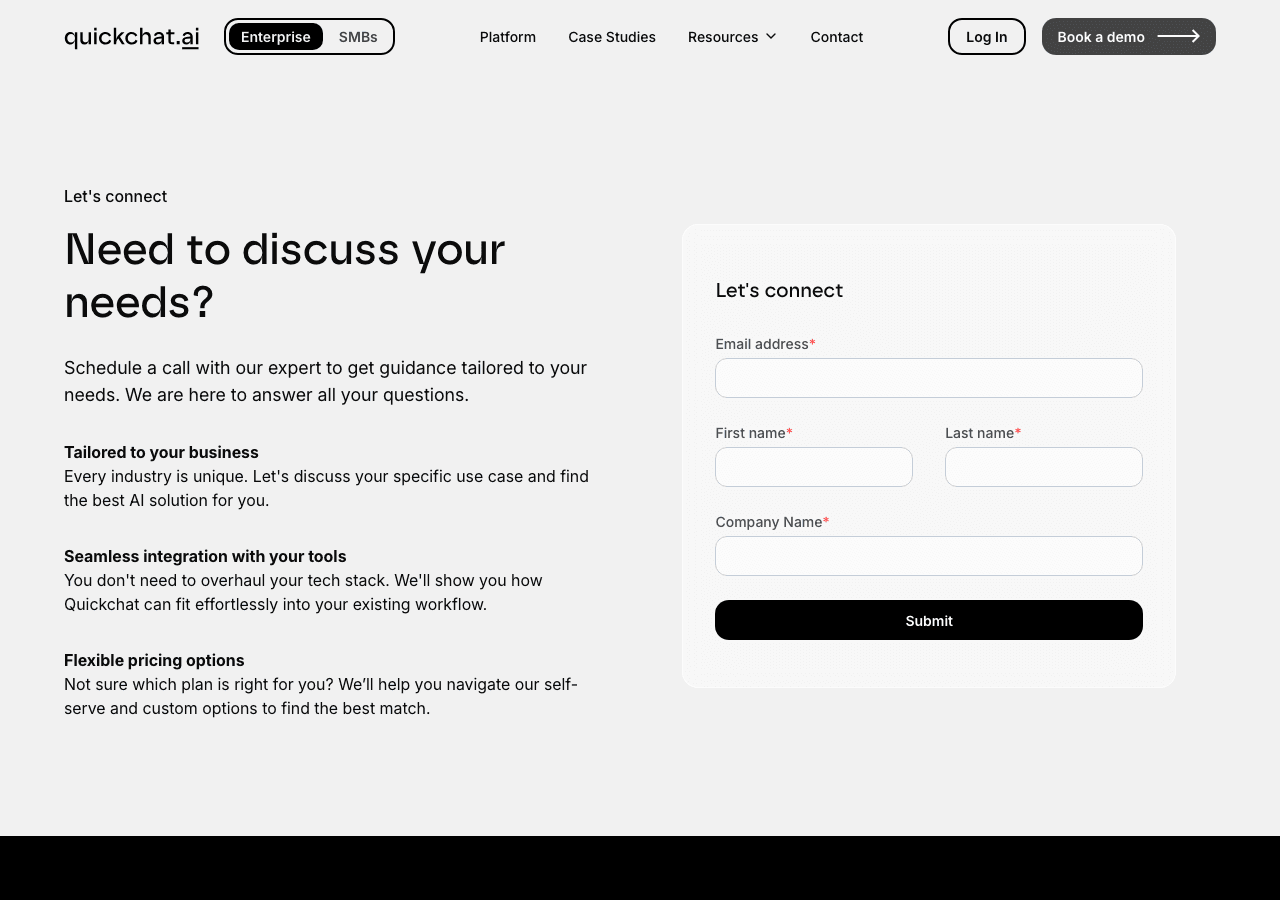The image size is (1280, 900).
Task: Submit the Let's connect form
Action: [929, 620]
